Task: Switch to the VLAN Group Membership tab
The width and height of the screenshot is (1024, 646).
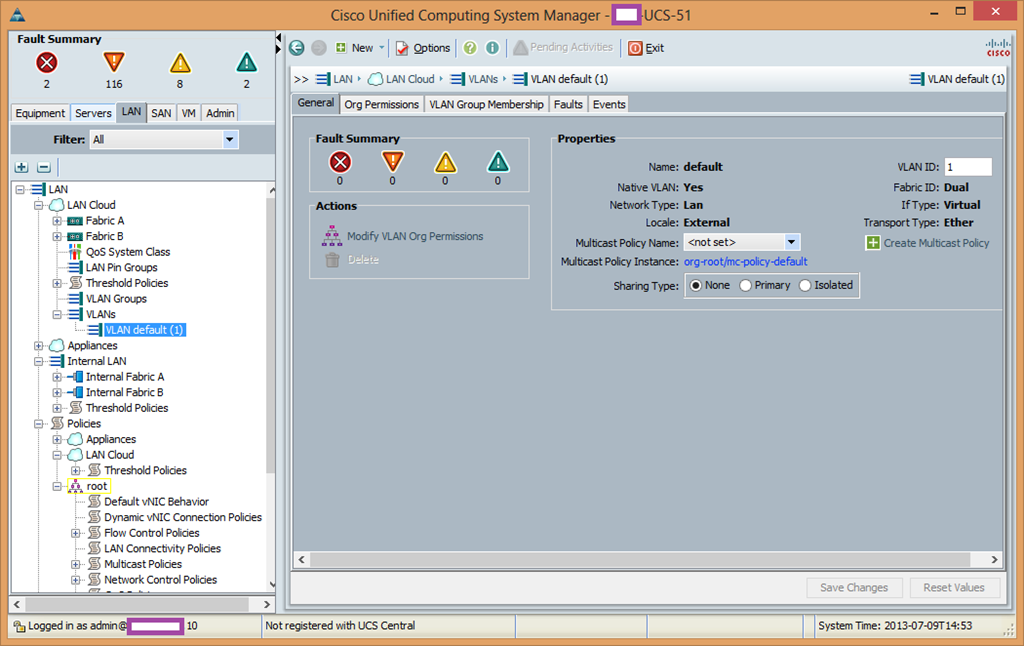Action: coord(486,104)
